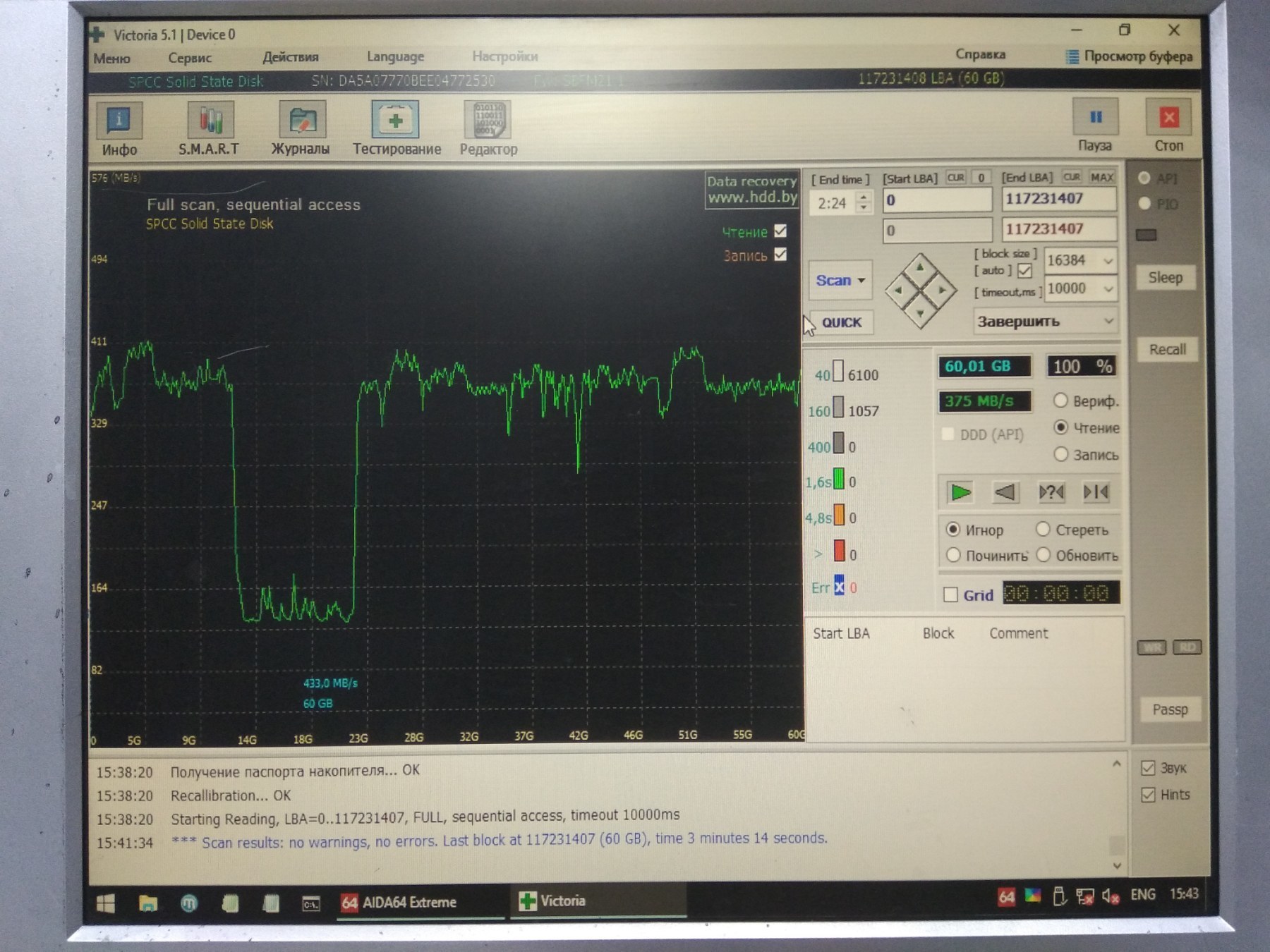Click the Start LBA input field
Viewport: 1270px width, 952px height.
pyautogui.click(x=937, y=200)
